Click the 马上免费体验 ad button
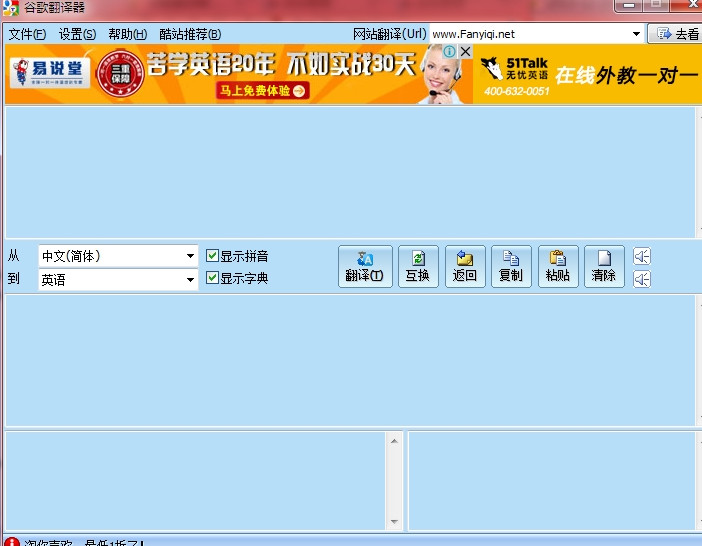 pos(262,91)
